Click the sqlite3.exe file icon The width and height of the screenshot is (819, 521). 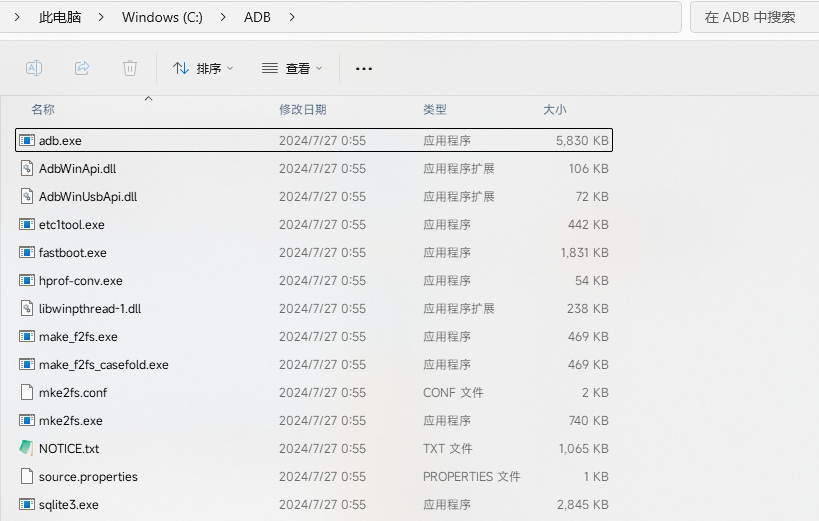pos(27,504)
